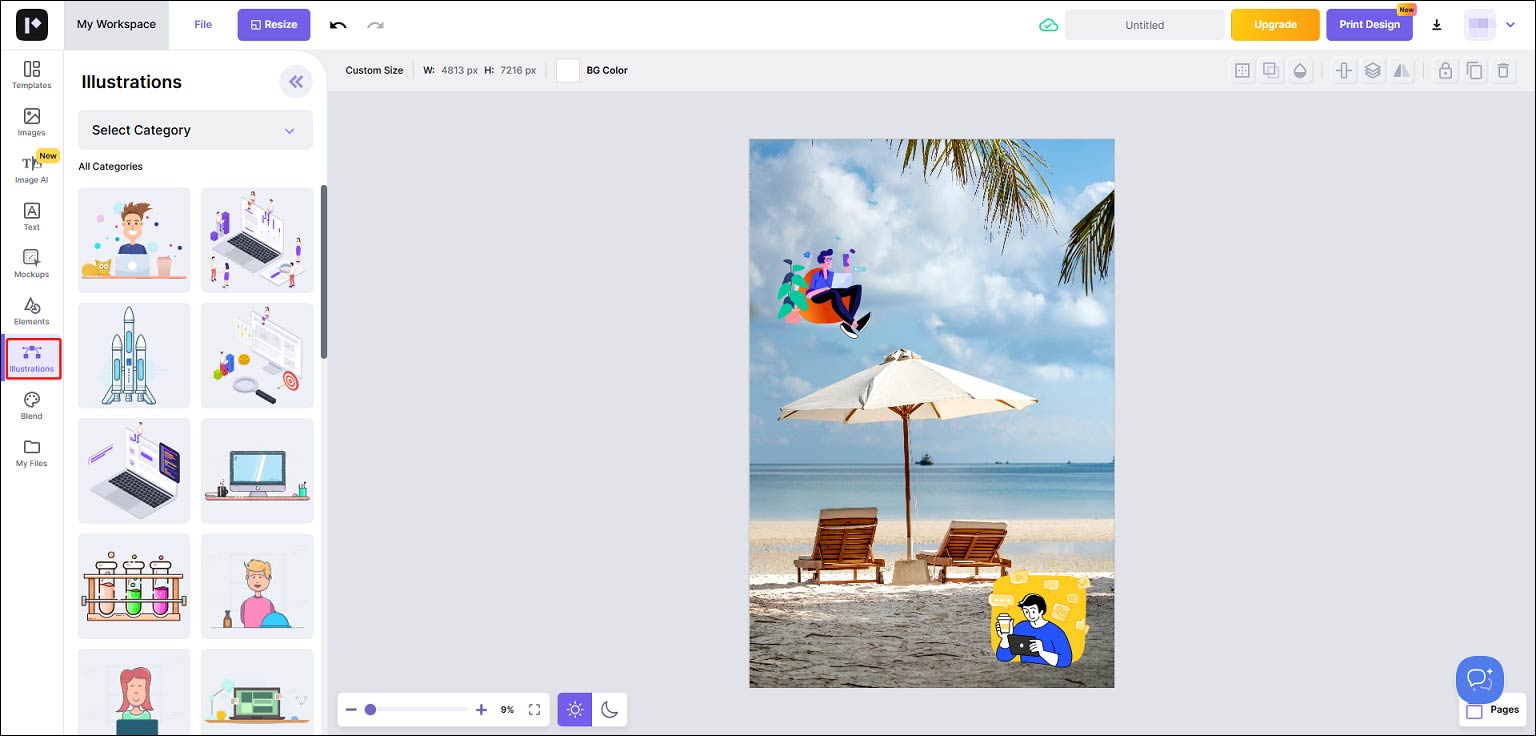Open the Mockups panel

31,263
